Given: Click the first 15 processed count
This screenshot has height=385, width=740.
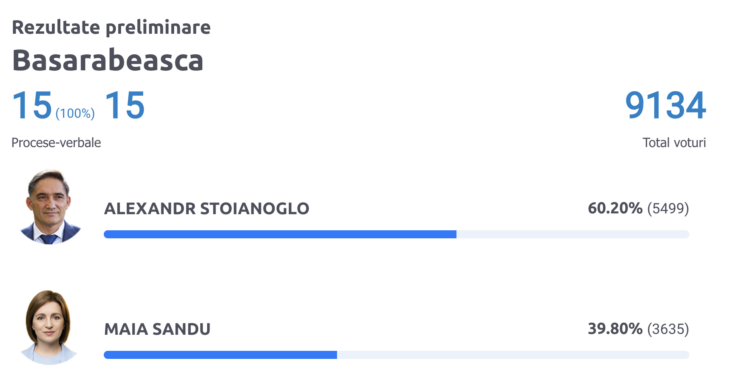Looking at the screenshot, I should 32,105.
